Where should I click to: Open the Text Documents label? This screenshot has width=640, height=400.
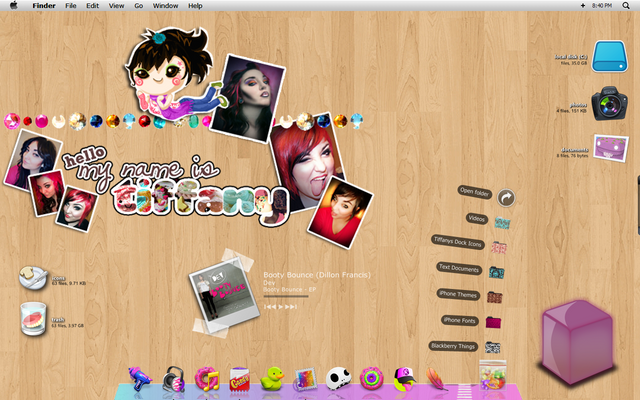click(x=459, y=268)
